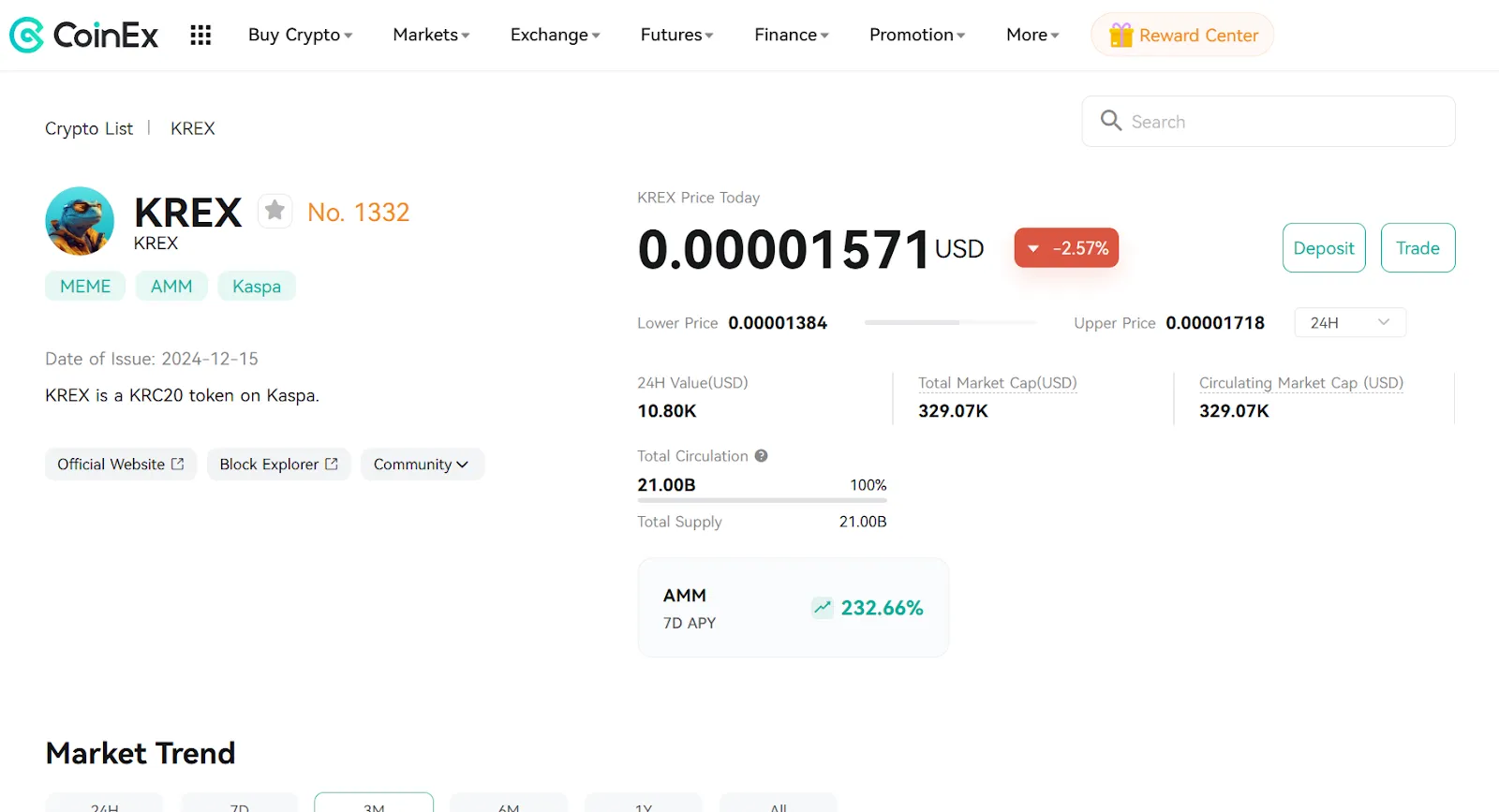Image resolution: width=1499 pixels, height=812 pixels.
Task: Click the 0.00001571 price value
Action: 784,250
